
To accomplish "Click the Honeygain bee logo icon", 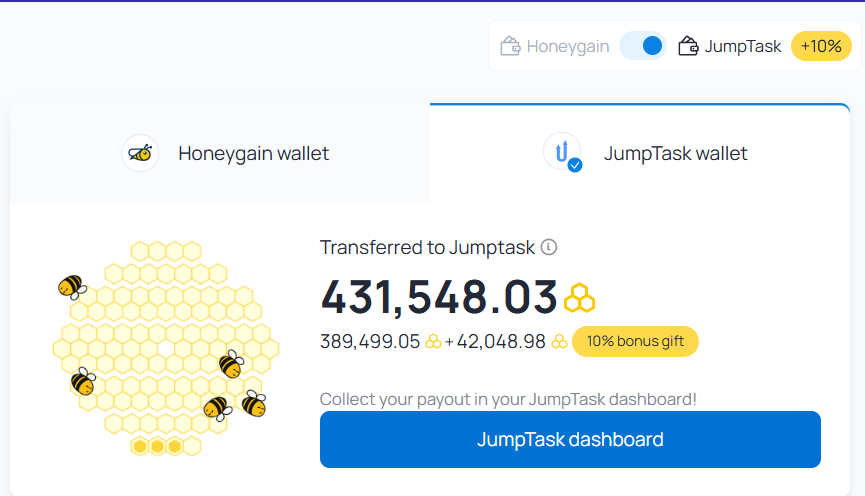I will 140,153.
